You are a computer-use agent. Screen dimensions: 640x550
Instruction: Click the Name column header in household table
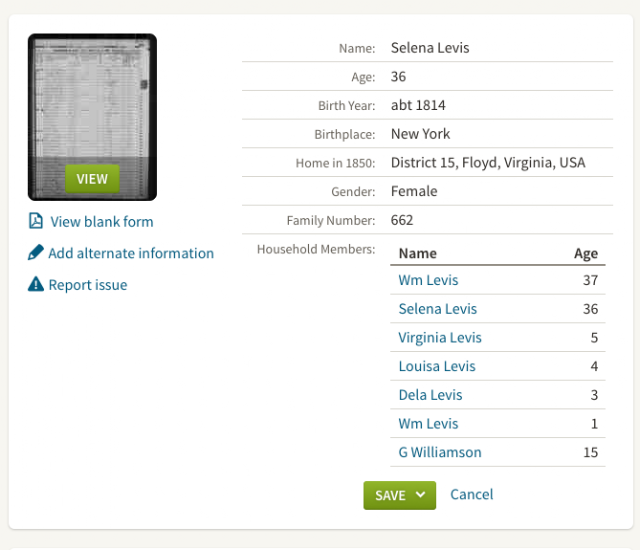418,253
